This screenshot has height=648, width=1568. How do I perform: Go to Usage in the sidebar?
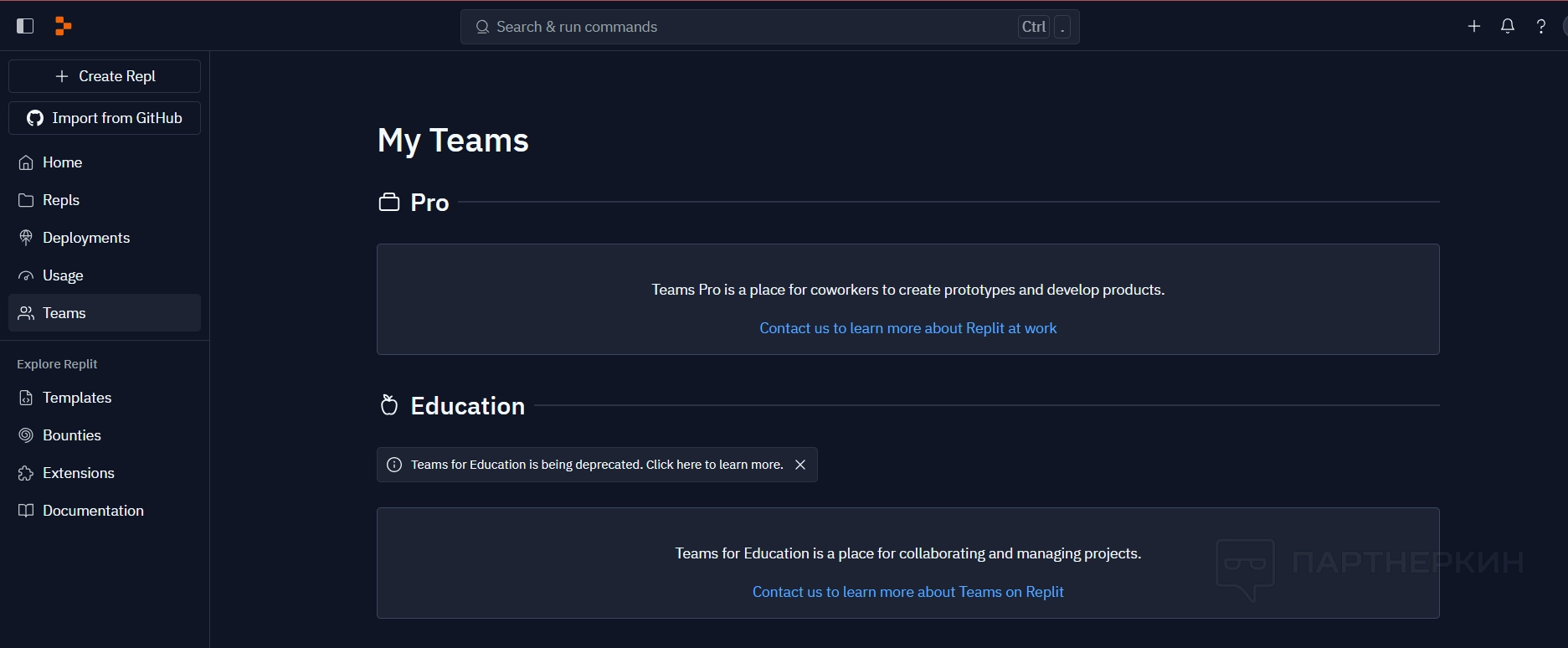[x=63, y=275]
